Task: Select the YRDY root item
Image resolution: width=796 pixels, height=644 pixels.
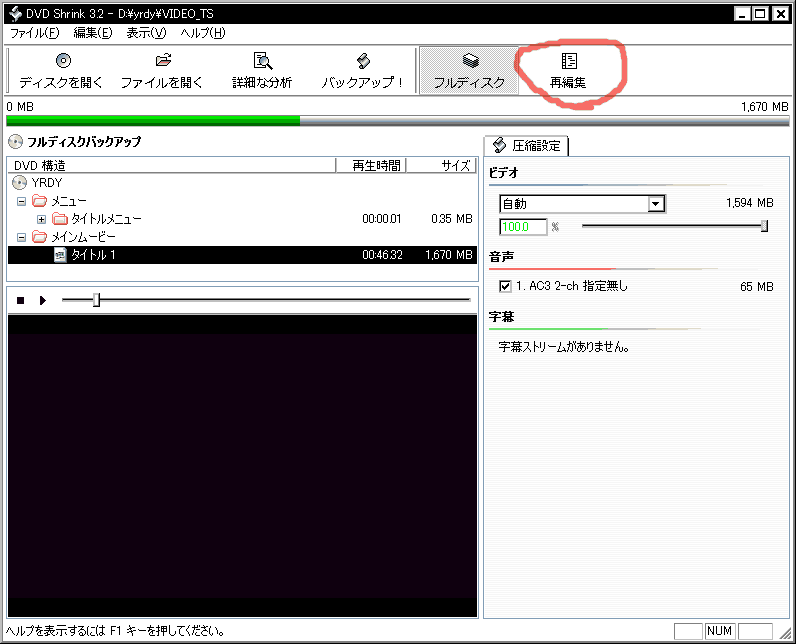Action: (47, 182)
